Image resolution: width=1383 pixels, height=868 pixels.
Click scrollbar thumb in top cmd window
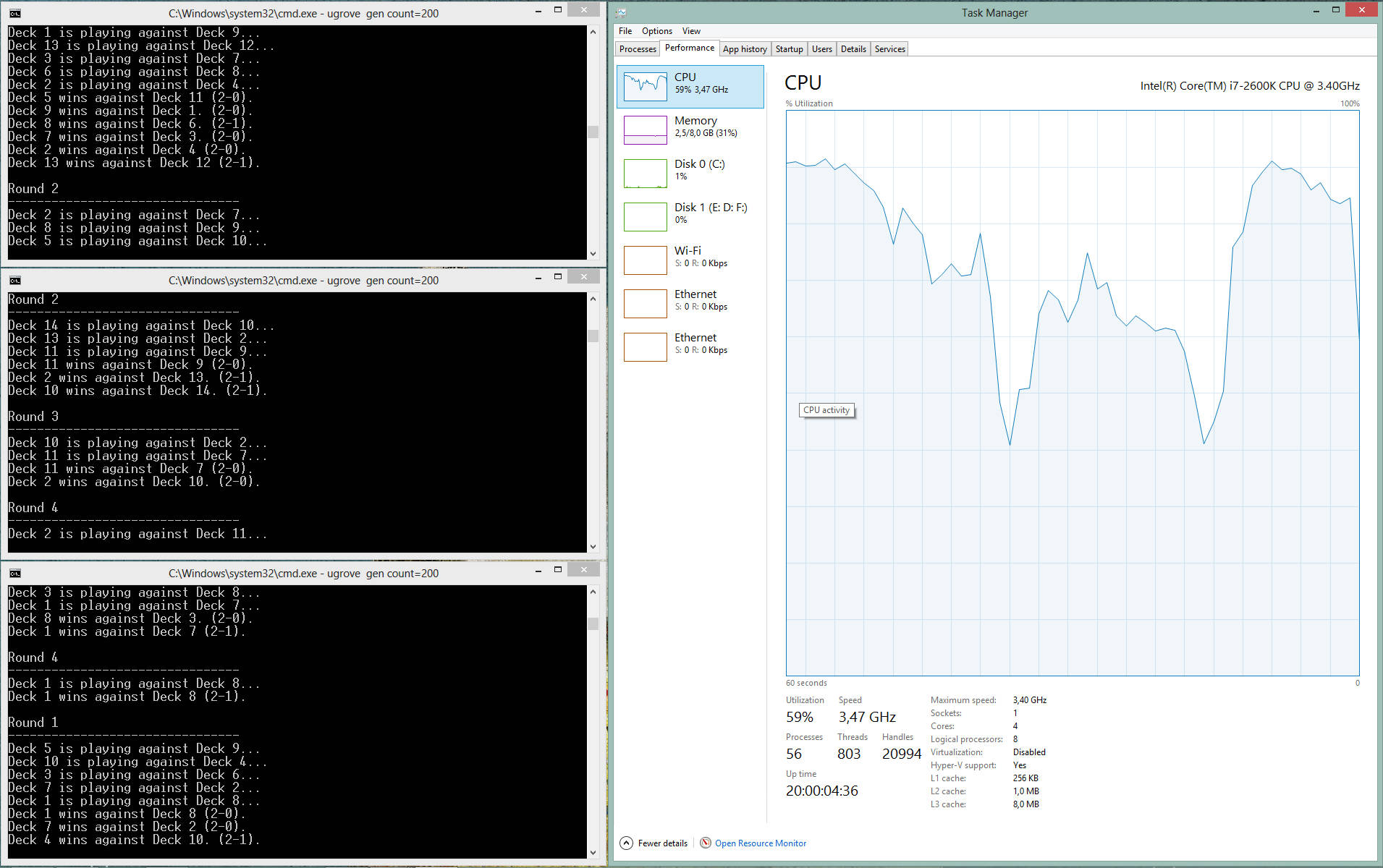point(593,132)
